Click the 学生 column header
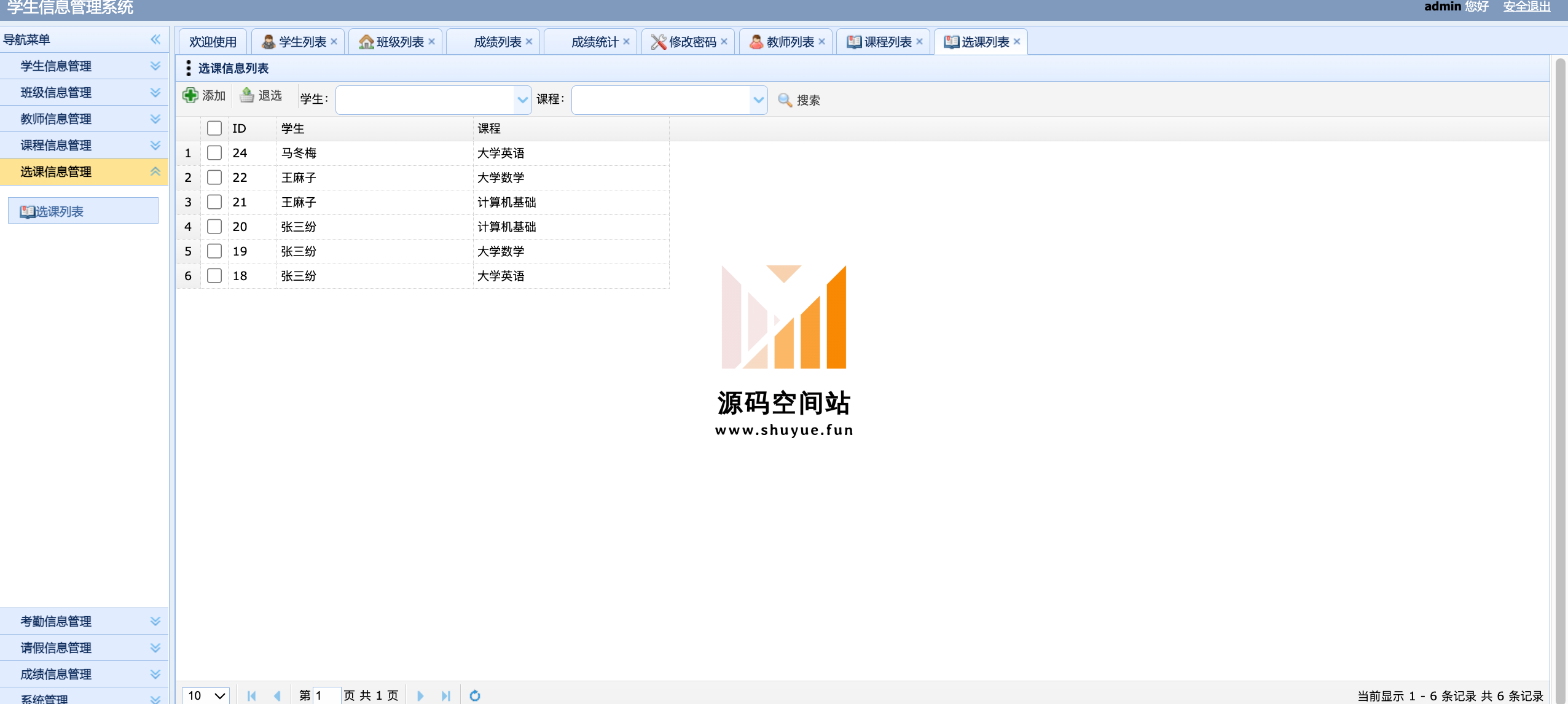1568x704 pixels. coord(375,128)
